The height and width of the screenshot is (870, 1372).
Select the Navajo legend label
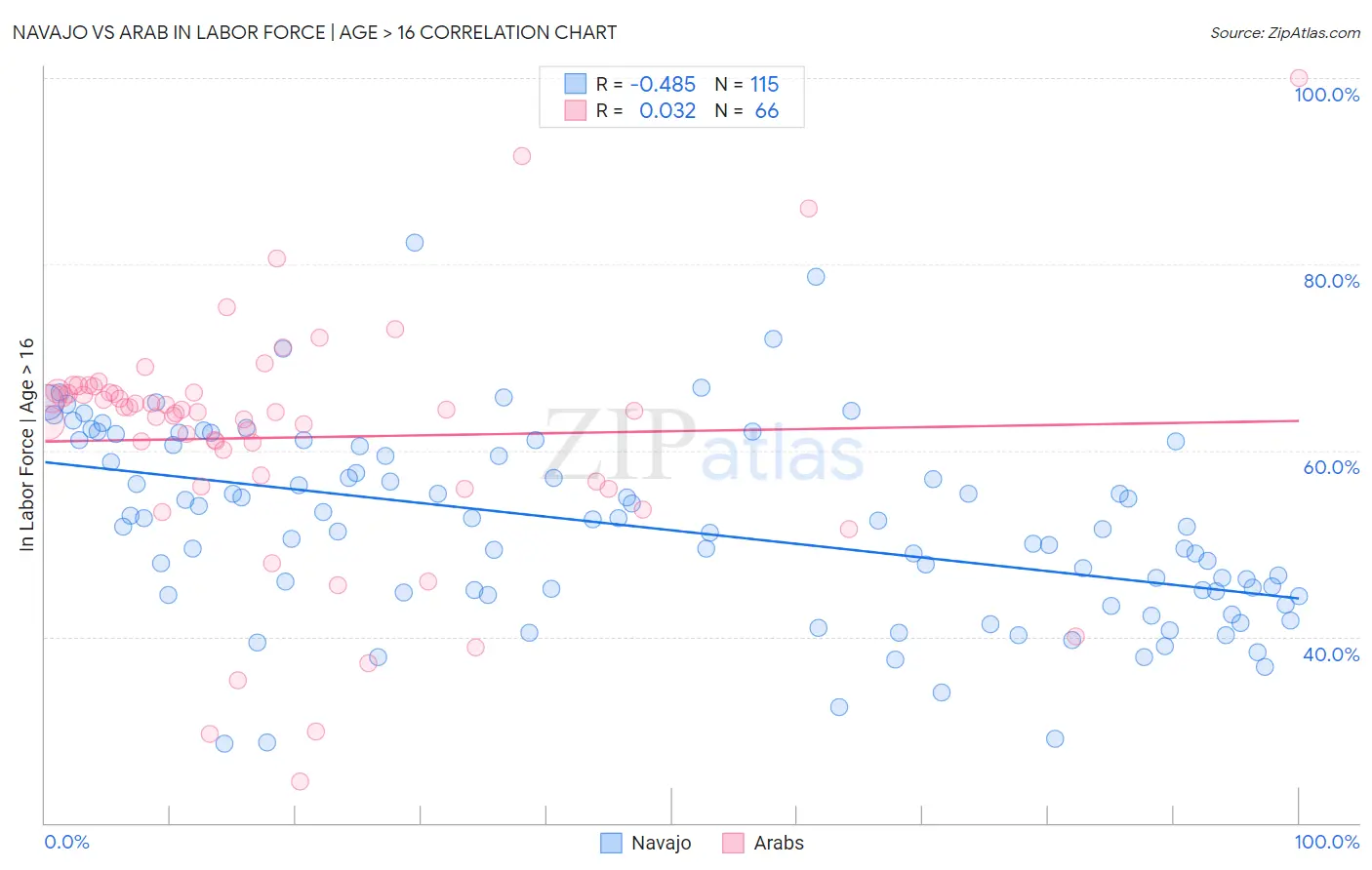coord(661,843)
